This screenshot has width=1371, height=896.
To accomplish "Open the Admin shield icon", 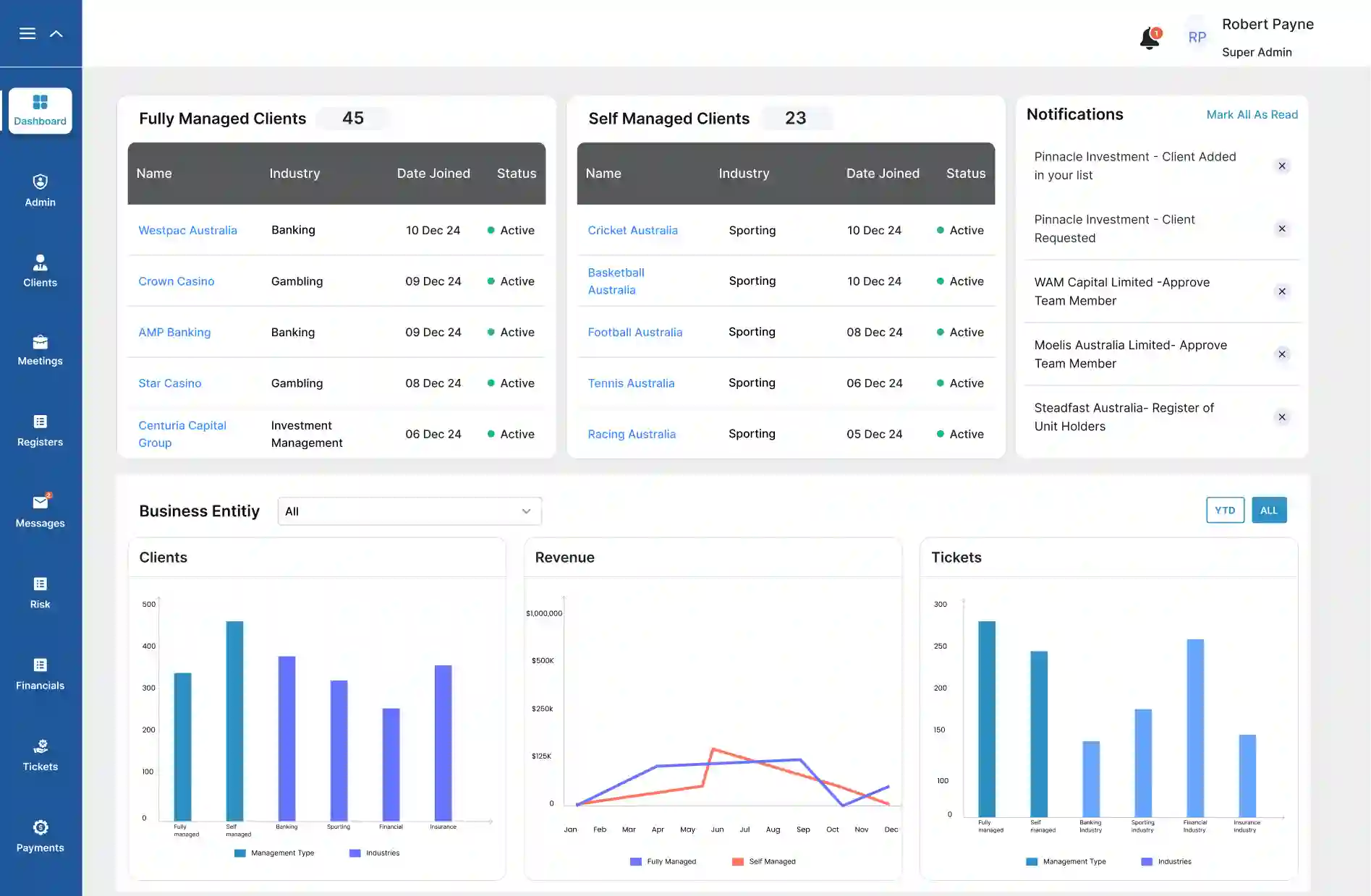I will coord(41,182).
